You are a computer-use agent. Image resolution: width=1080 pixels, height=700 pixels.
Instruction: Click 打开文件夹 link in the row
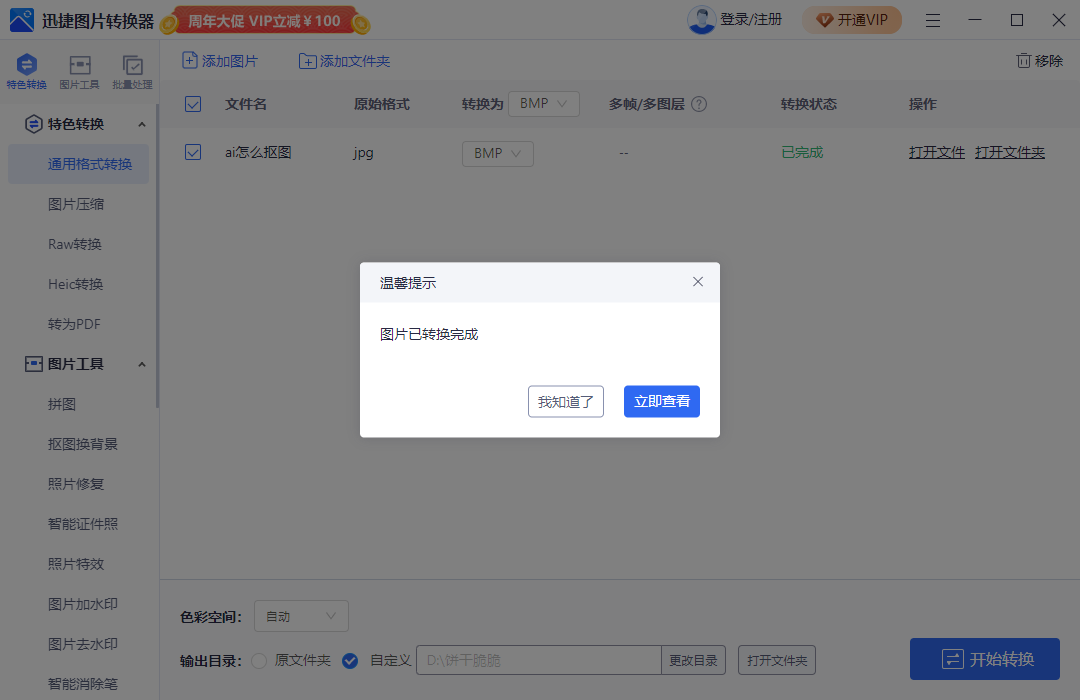tap(1010, 152)
